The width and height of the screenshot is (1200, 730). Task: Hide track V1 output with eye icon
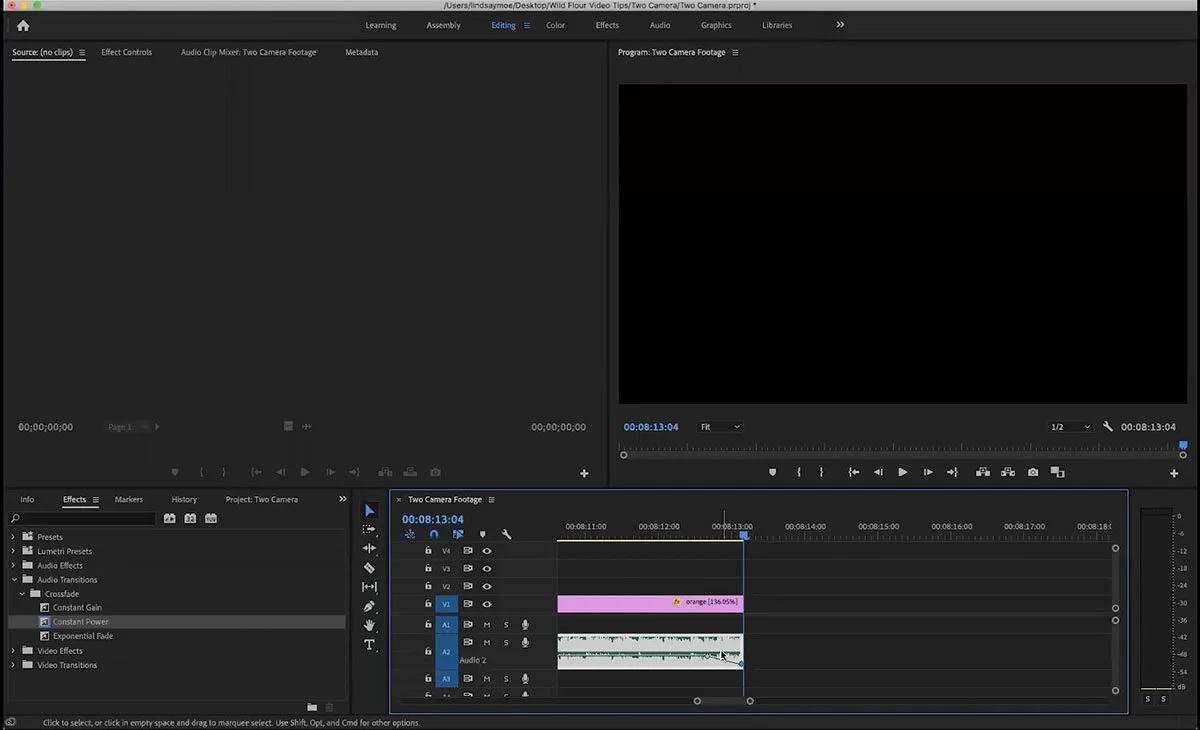tap(487, 604)
